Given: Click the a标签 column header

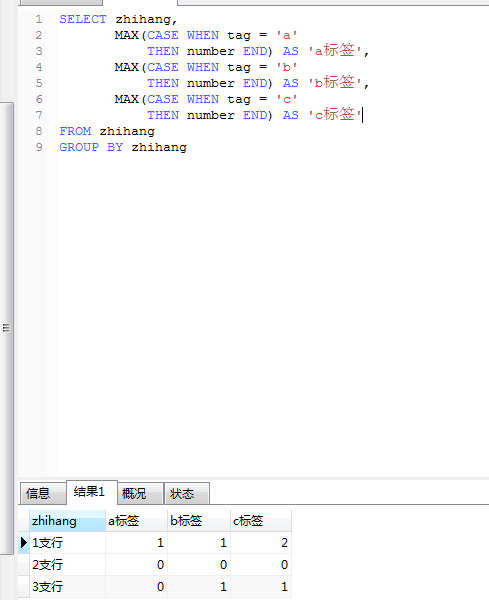Looking at the screenshot, I should (x=136, y=521).
